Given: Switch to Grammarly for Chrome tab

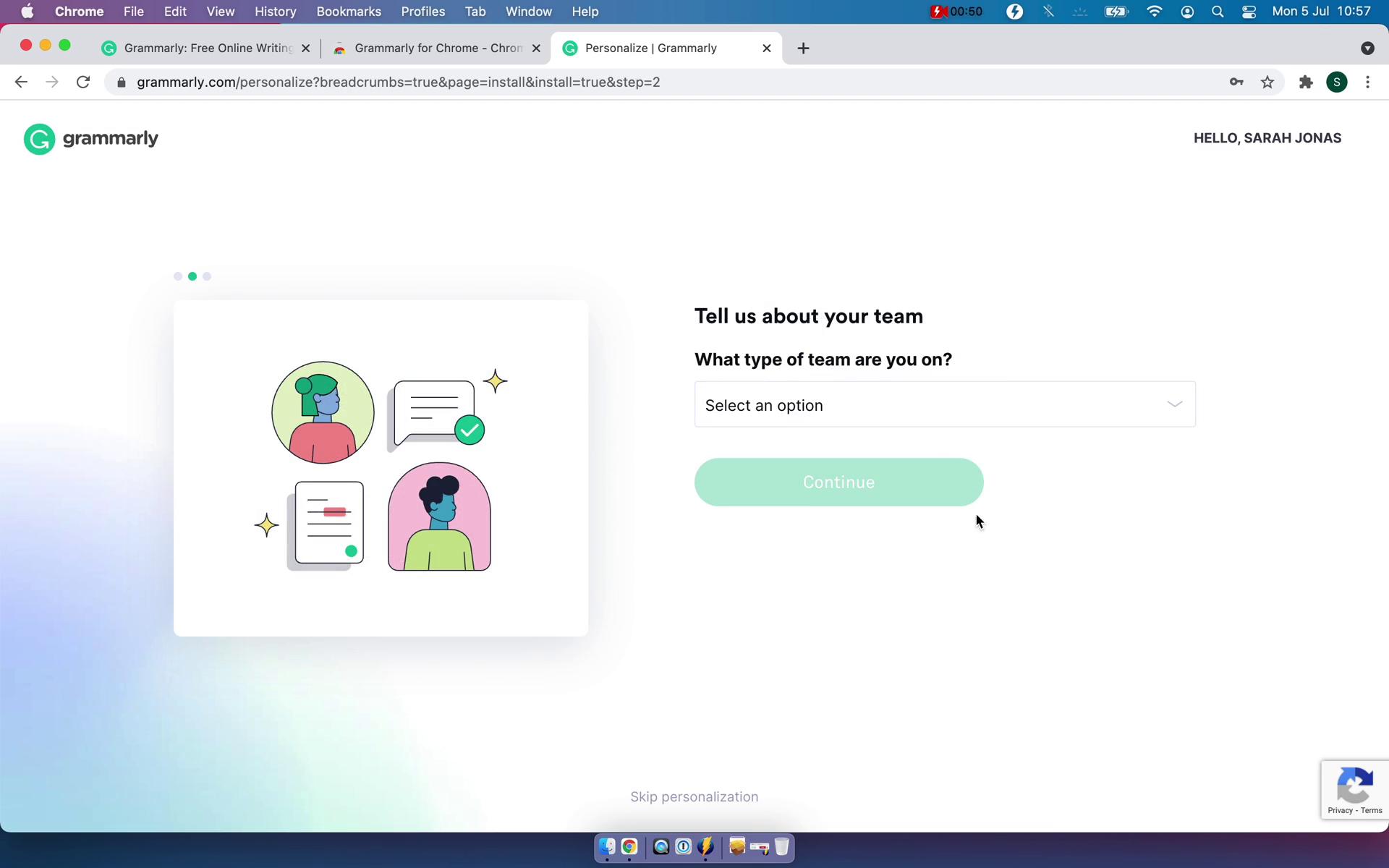Looking at the screenshot, I should pos(436,48).
